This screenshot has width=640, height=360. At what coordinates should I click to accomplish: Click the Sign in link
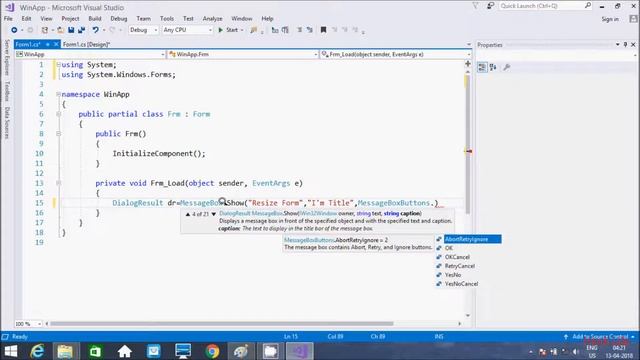click(x=610, y=19)
